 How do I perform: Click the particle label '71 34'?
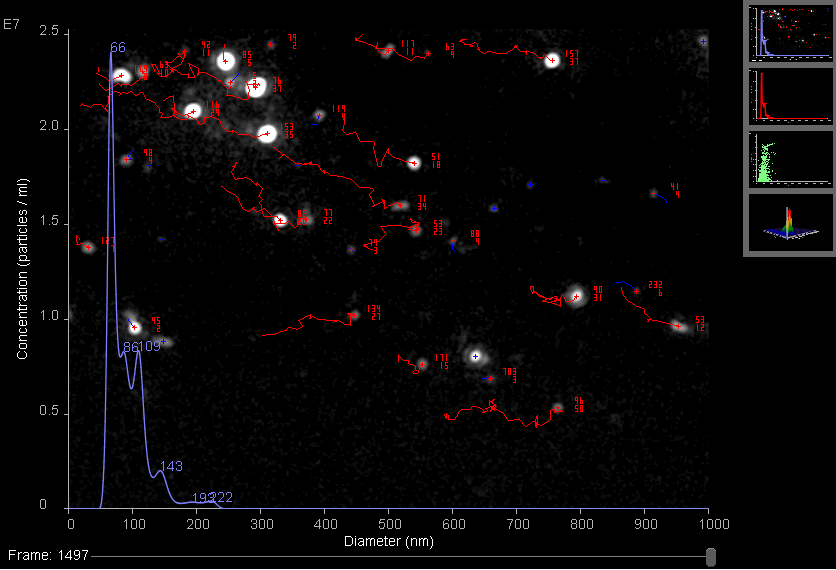point(422,203)
